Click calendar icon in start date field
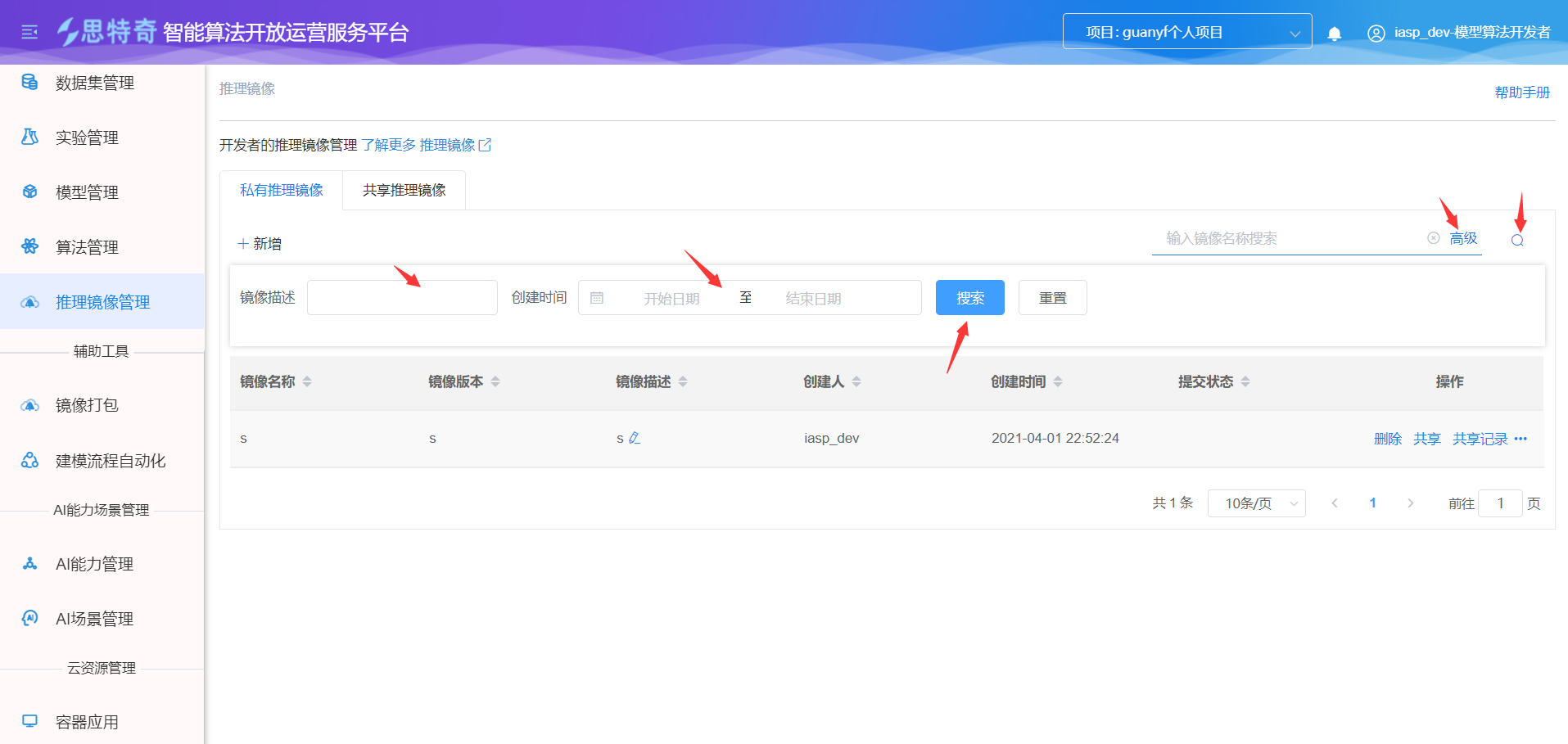The image size is (1568, 744). click(597, 298)
